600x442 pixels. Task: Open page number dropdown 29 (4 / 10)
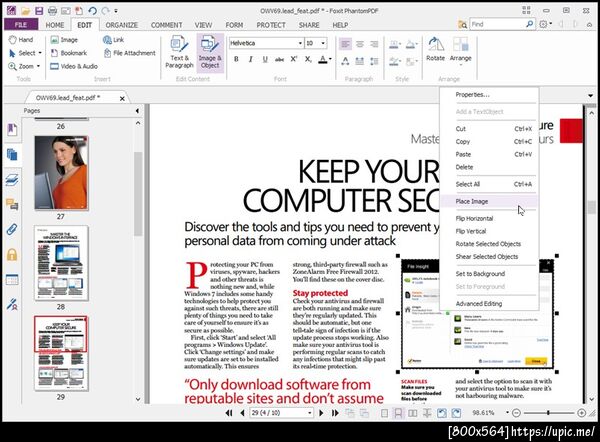tap(310, 413)
